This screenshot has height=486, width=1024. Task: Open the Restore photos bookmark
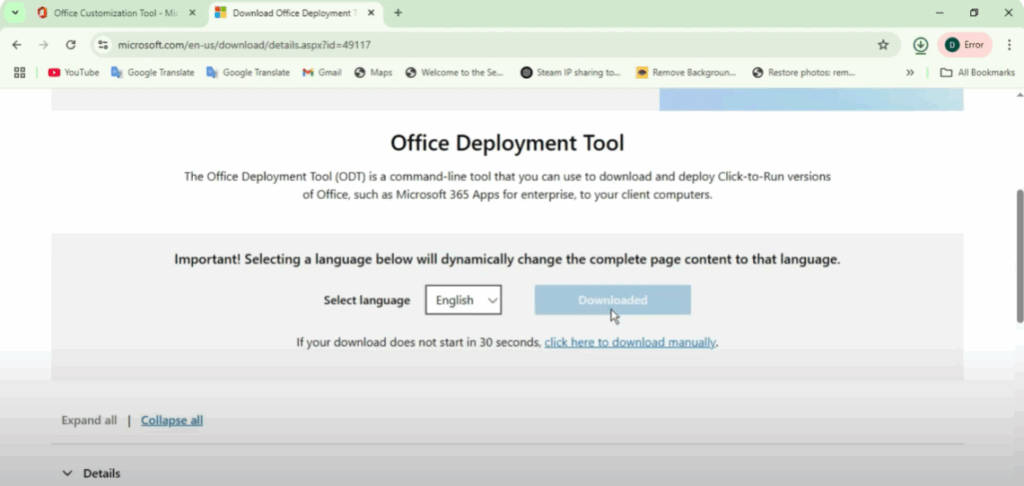tap(804, 73)
